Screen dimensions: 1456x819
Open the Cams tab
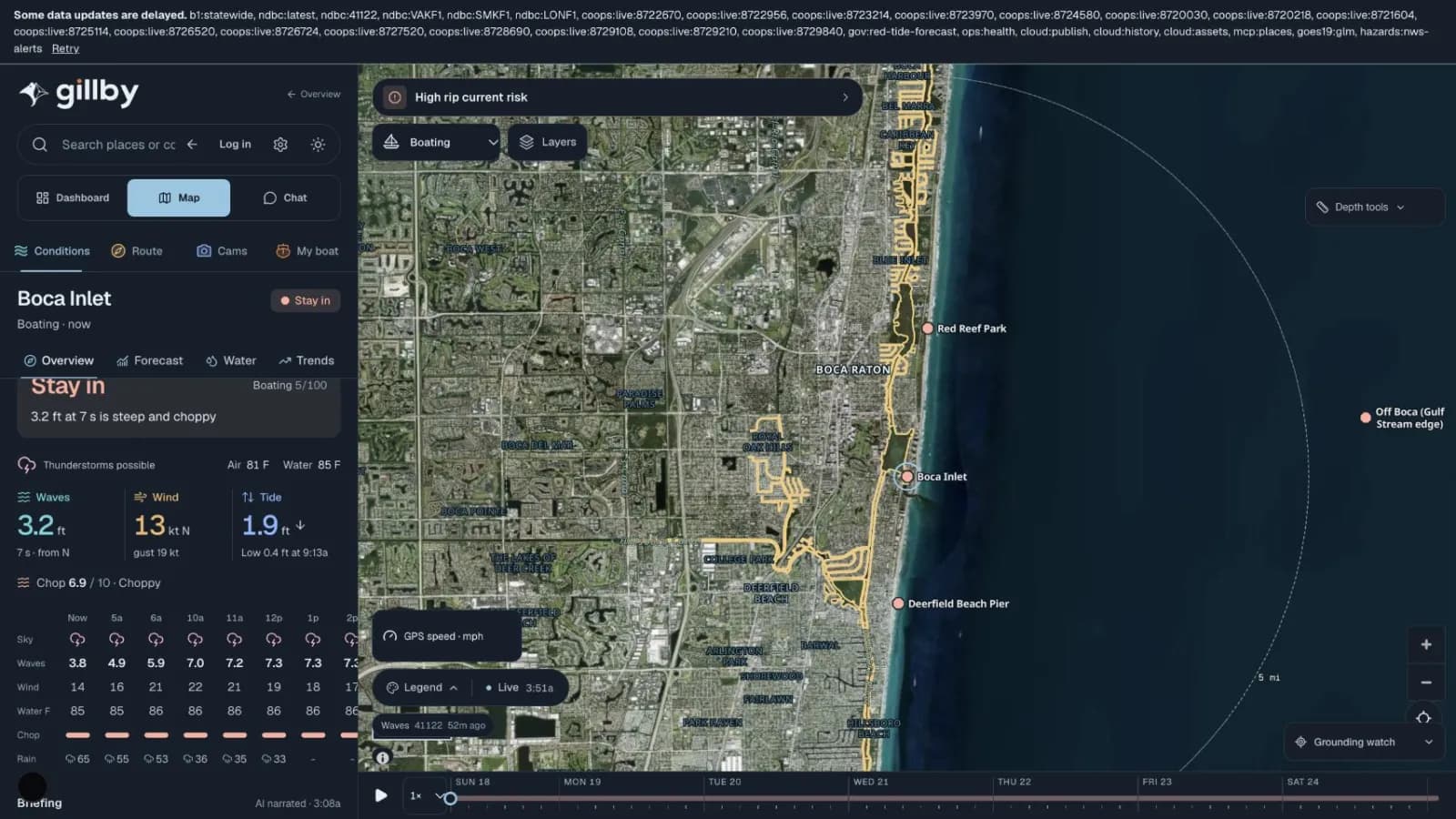point(222,251)
